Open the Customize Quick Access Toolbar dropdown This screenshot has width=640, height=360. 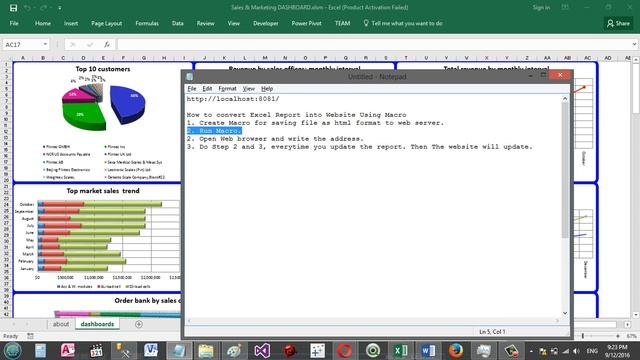tap(60, 8)
